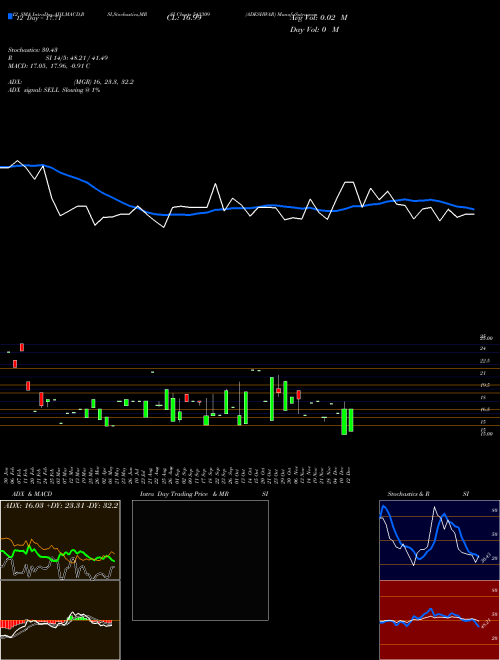Click the blue SMA legend square
The image size is (500, 660).
pos(10,17)
